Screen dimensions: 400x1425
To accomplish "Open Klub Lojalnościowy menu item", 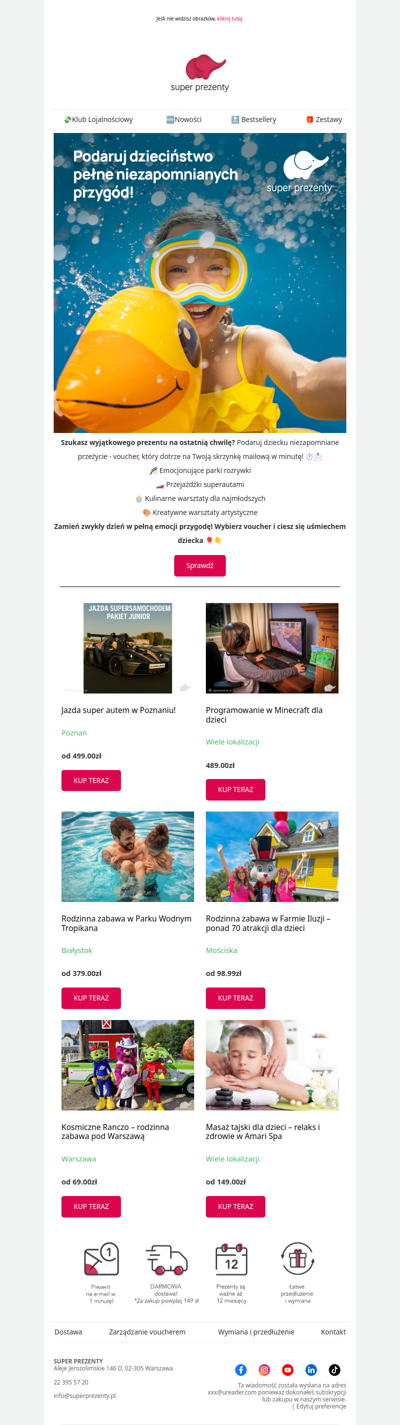I will (98, 119).
